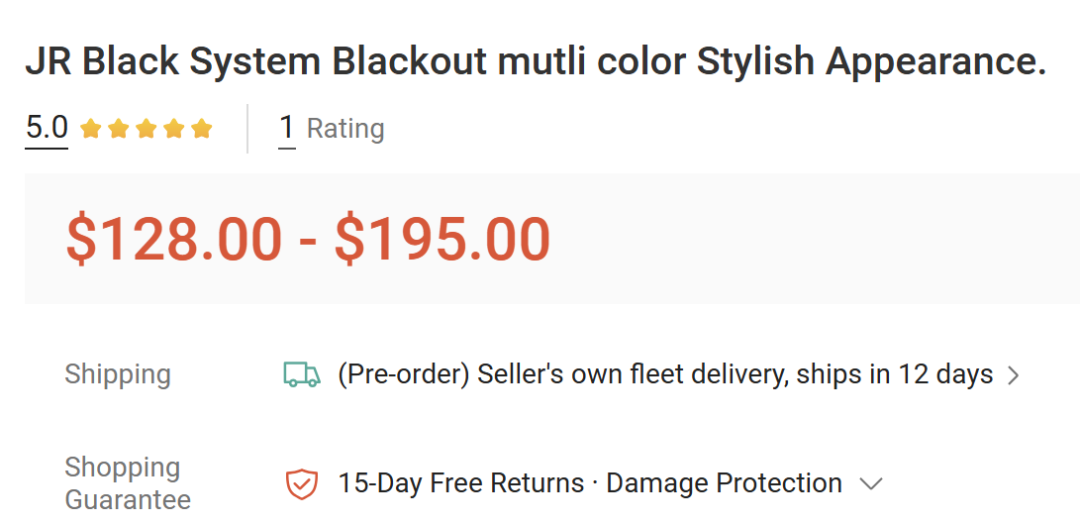Click the Shopping Guarantee row label

(127, 483)
